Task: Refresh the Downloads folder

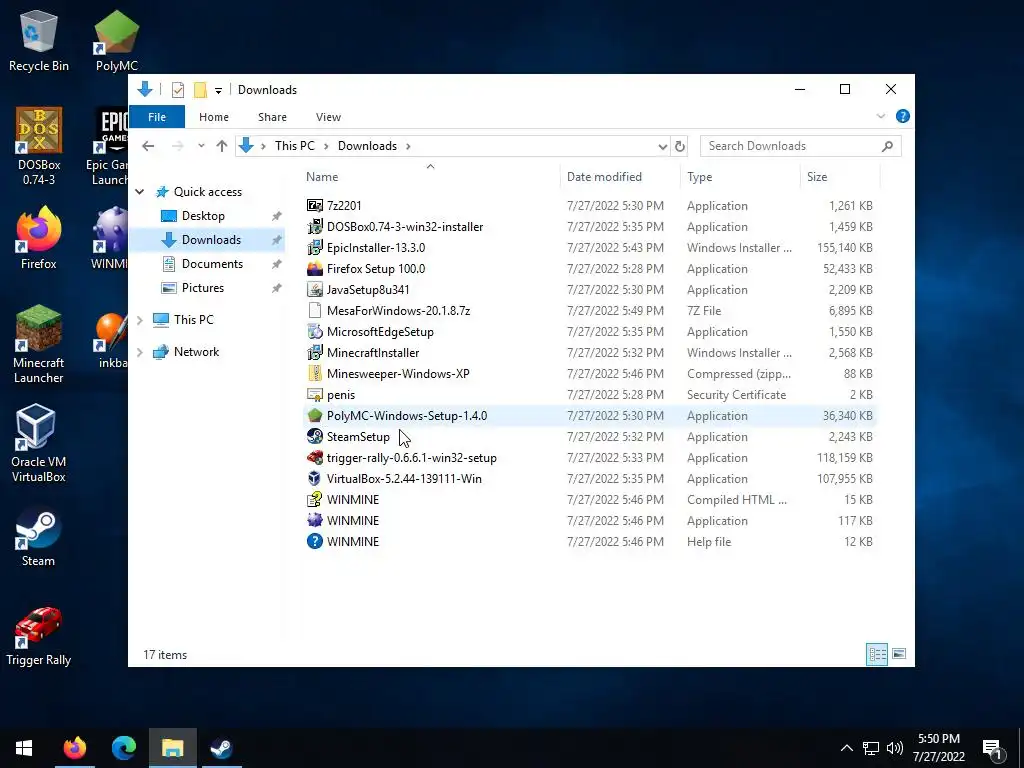Action: coord(680,146)
